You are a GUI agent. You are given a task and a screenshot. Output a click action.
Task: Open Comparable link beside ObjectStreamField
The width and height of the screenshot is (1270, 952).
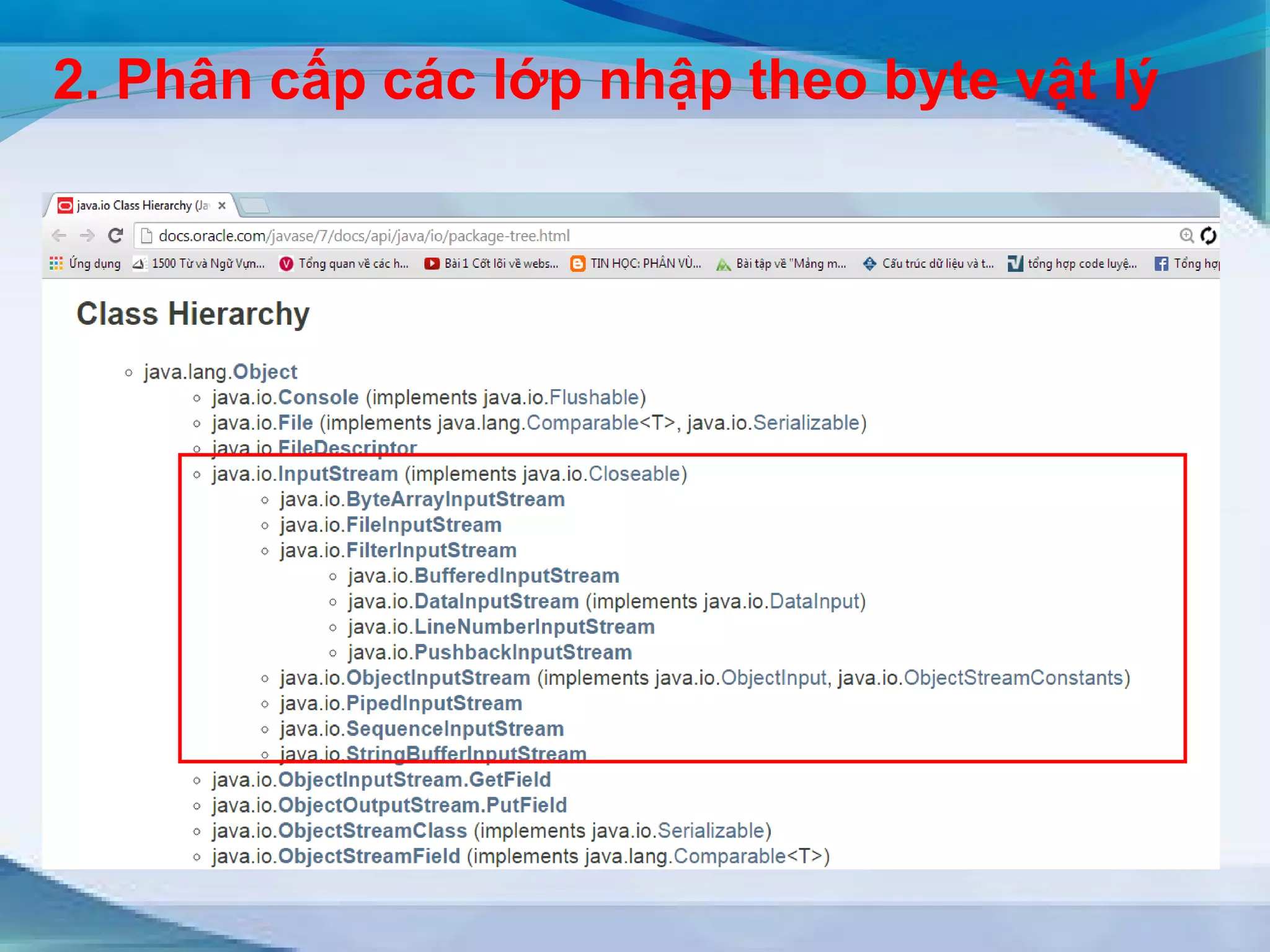pos(730,856)
